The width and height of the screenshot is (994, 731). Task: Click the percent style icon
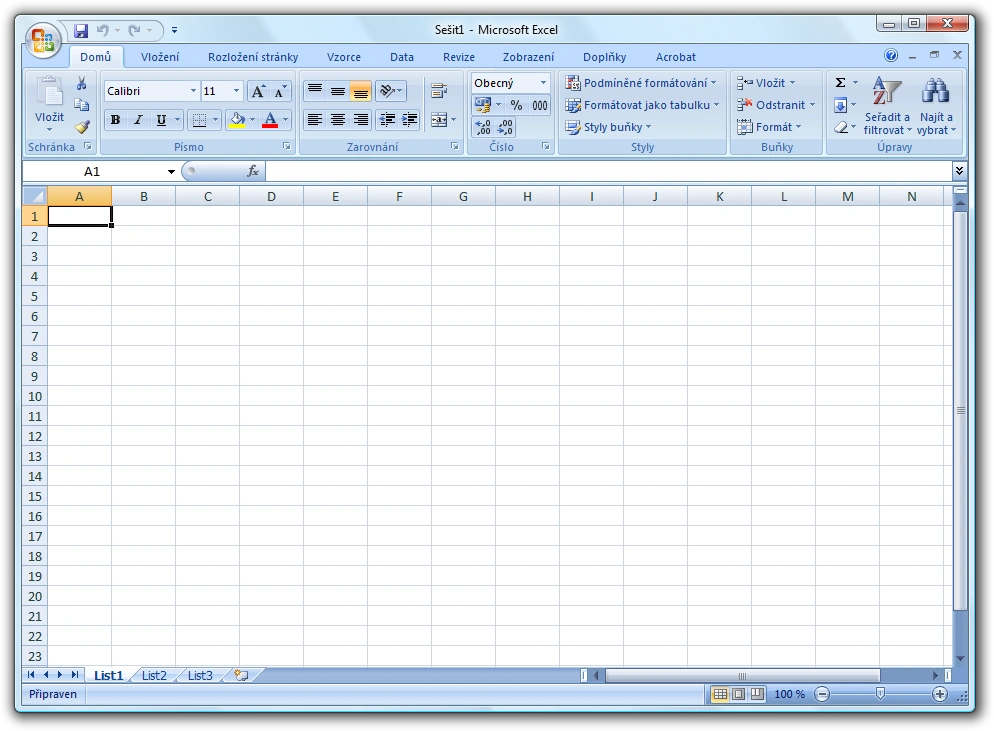coord(516,105)
